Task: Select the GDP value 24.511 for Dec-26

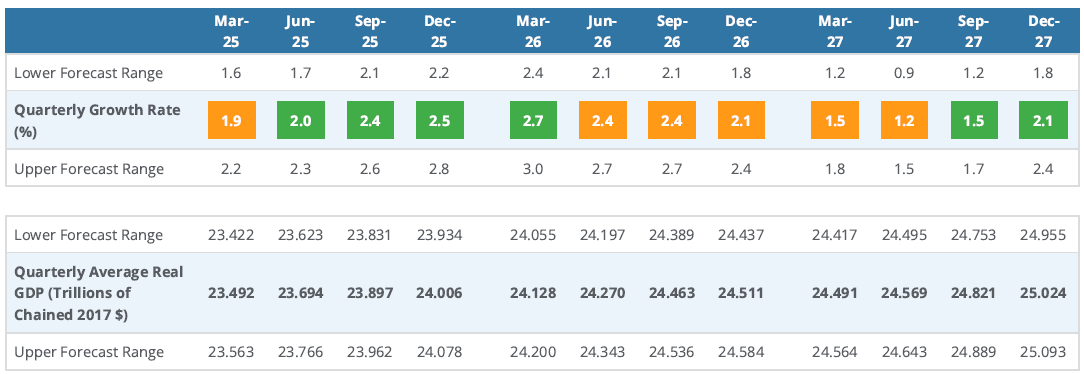Action: coord(741,292)
